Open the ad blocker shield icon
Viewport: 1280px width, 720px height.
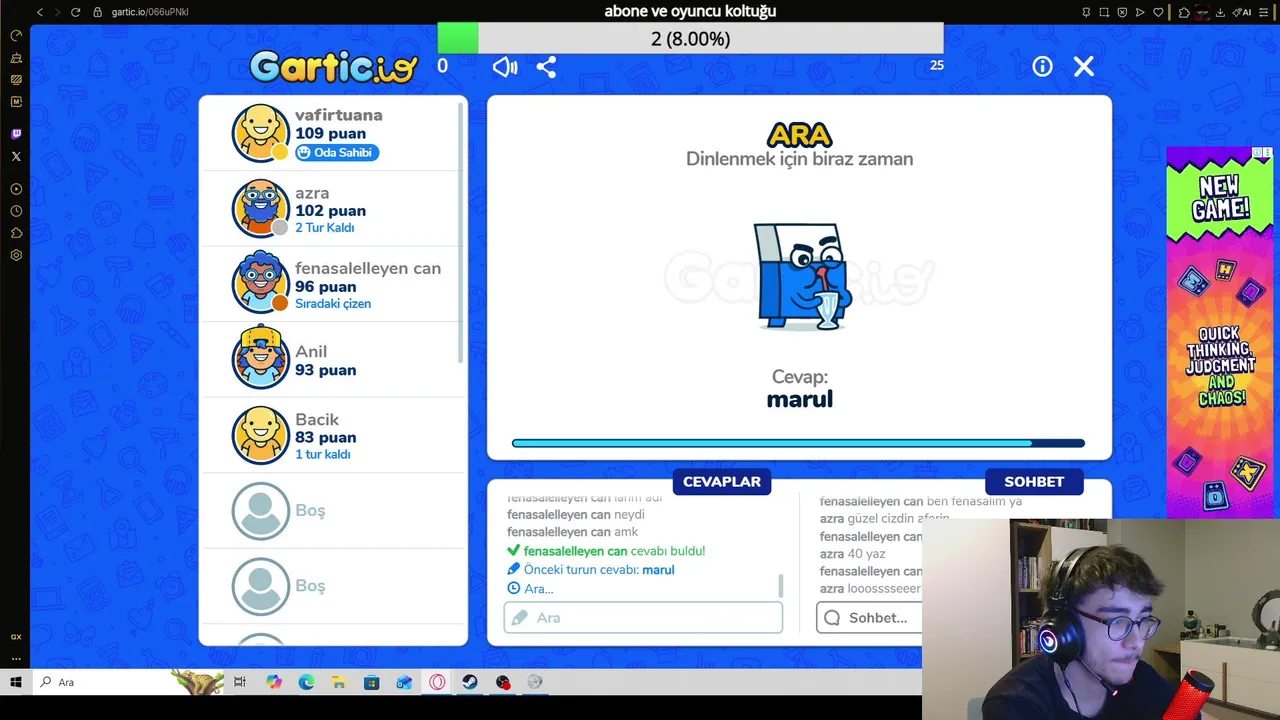pyautogui.click(x=1122, y=12)
